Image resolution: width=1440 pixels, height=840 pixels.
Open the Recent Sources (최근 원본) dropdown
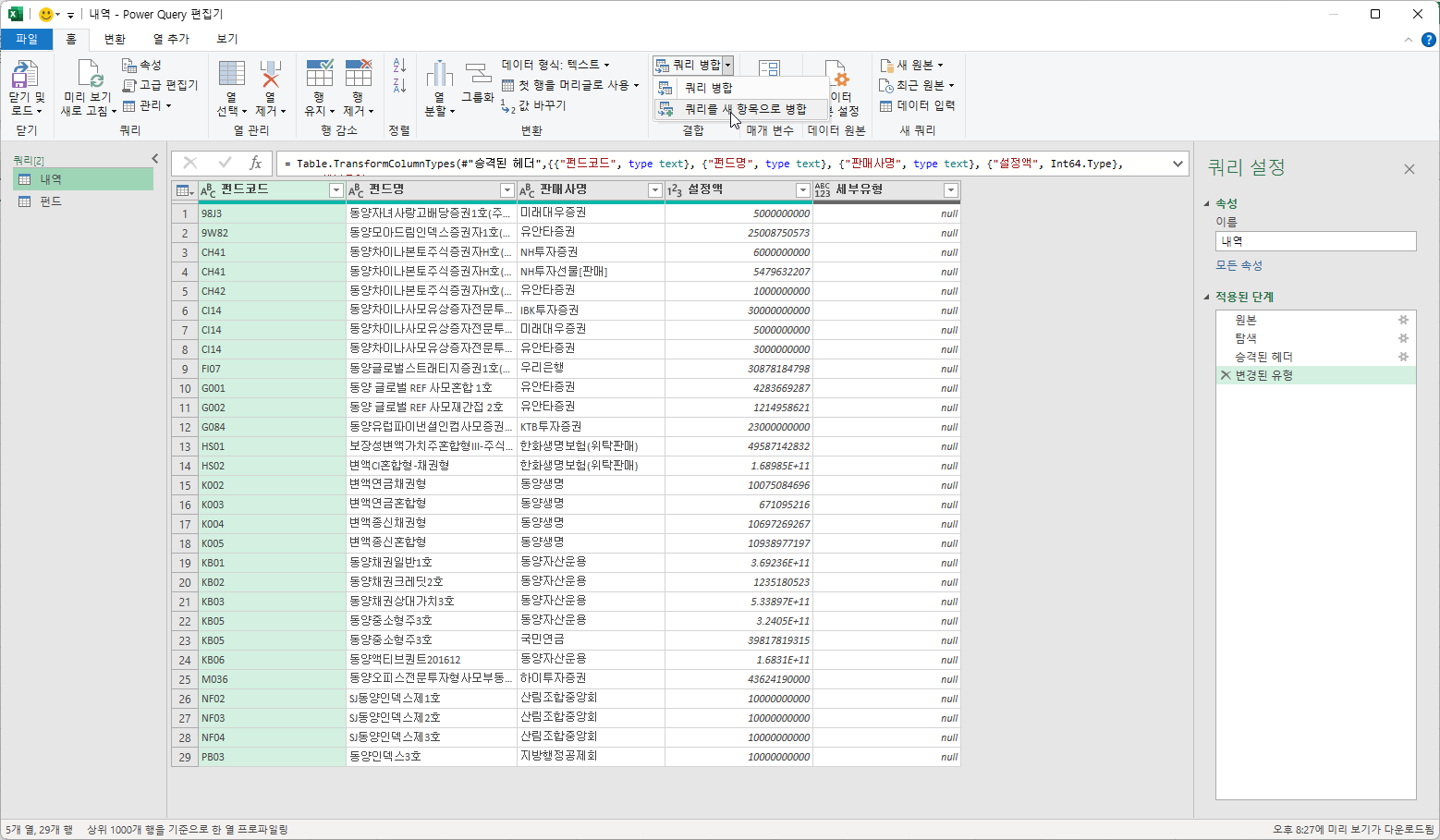tap(917, 85)
